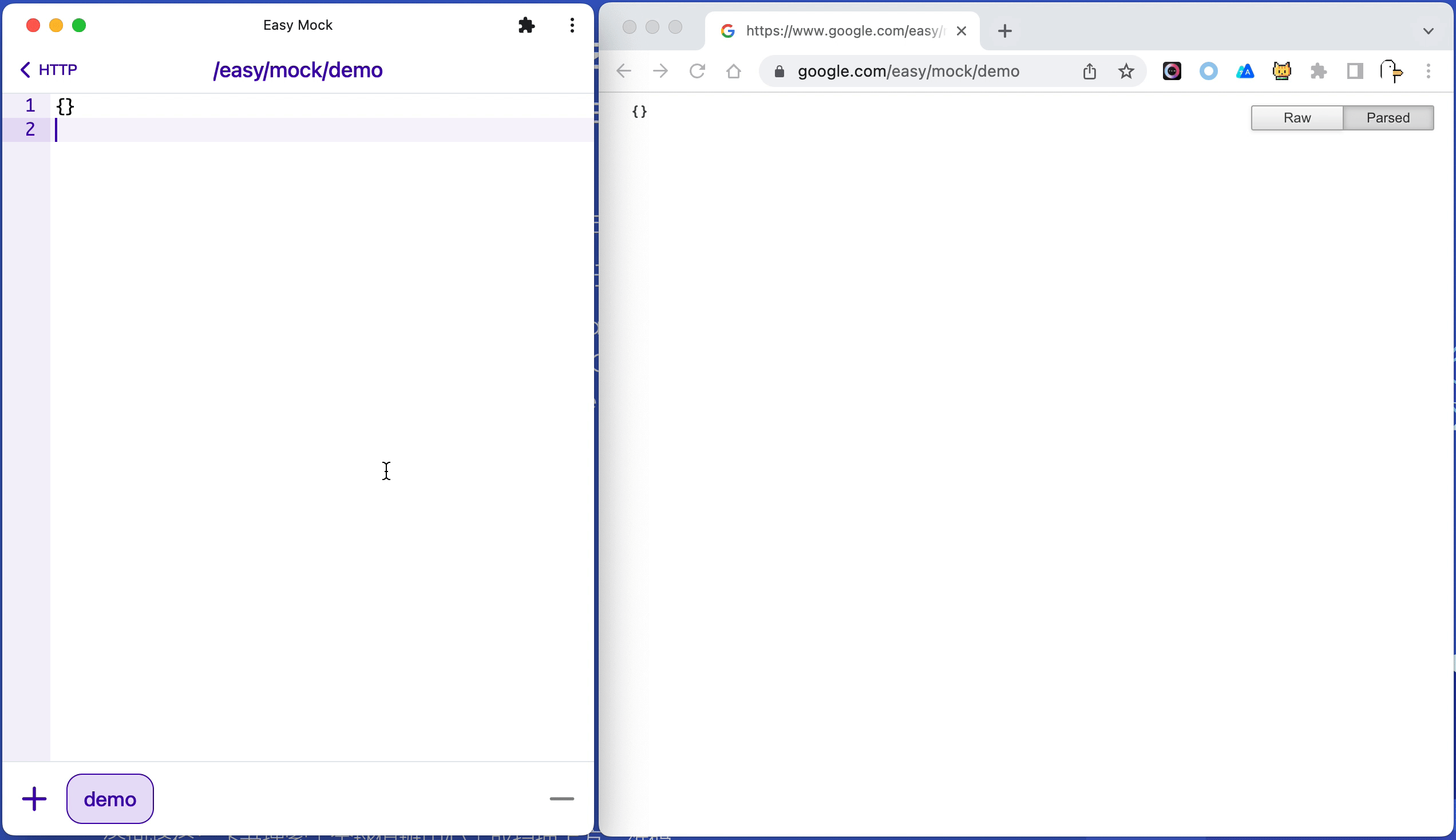Screen dimensions: 1456x840
Task: Click the share icon in the address bar
Action: [x=1089, y=71]
